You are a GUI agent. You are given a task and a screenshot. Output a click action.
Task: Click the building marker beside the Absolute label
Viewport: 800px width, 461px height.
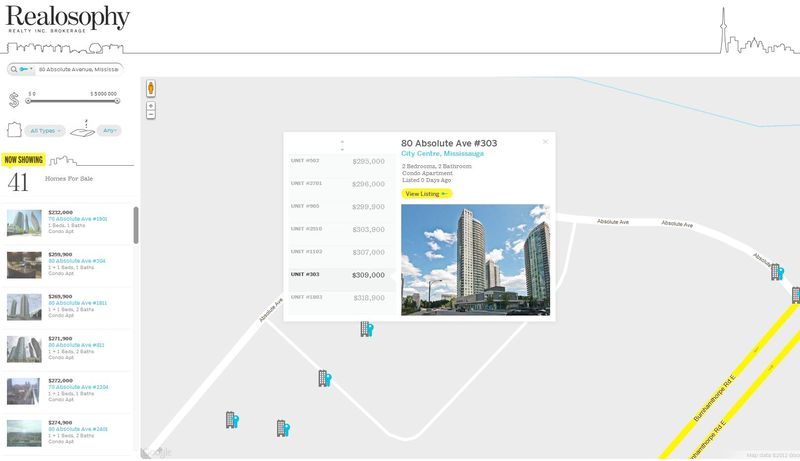[x=777, y=272]
